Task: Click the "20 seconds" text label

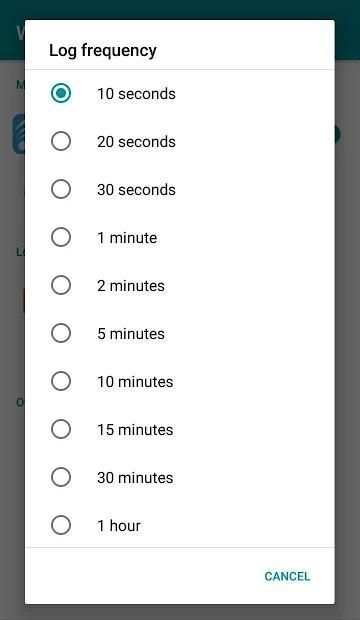Action: click(x=136, y=142)
